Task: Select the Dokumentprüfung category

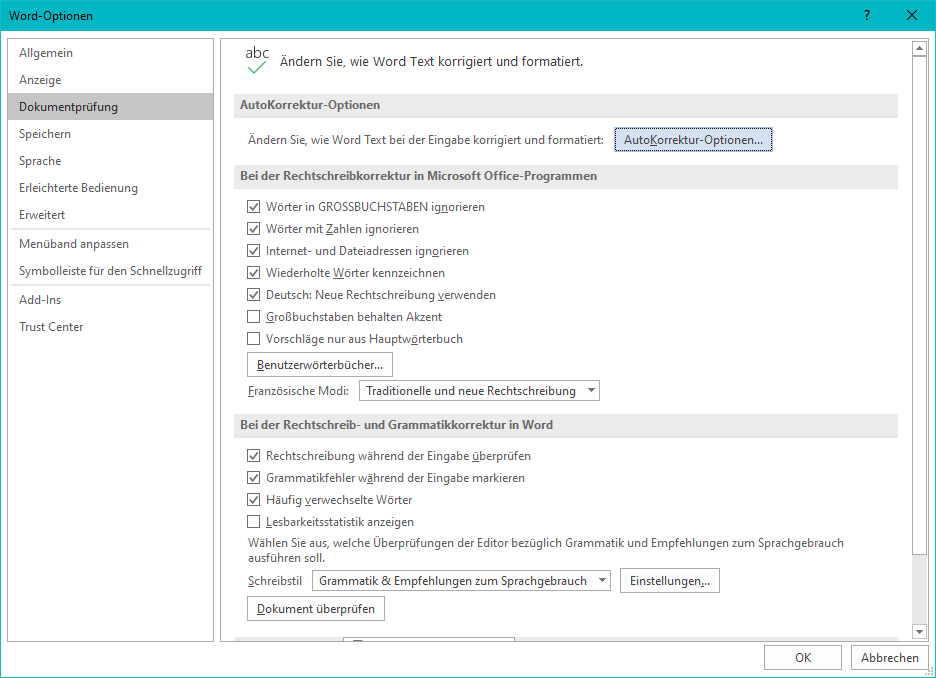Action: pyautogui.click(x=110, y=106)
